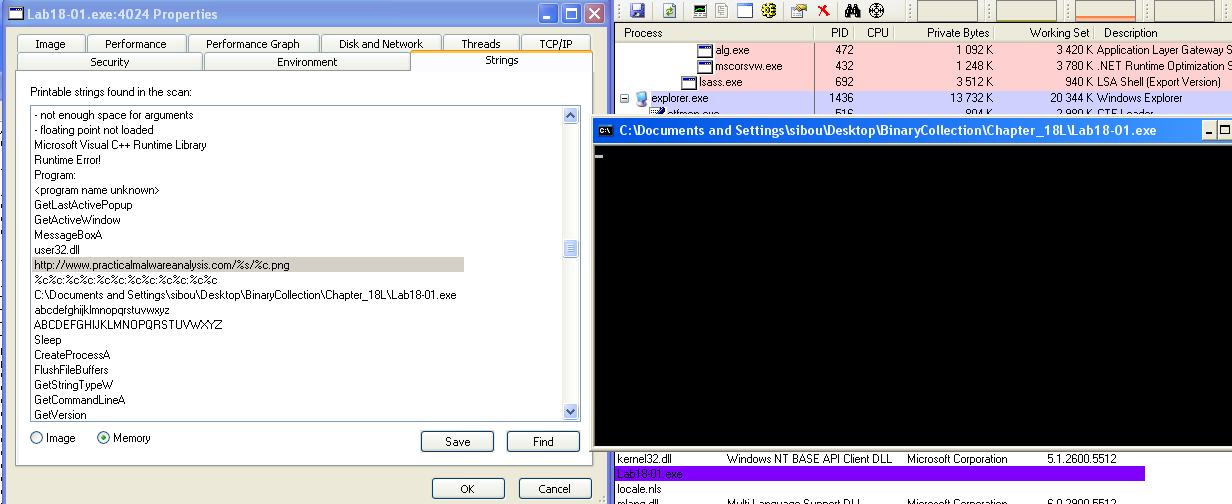The width and height of the screenshot is (1232, 504).
Task: Click the Refresh Now toolbar icon
Action: coord(669,11)
